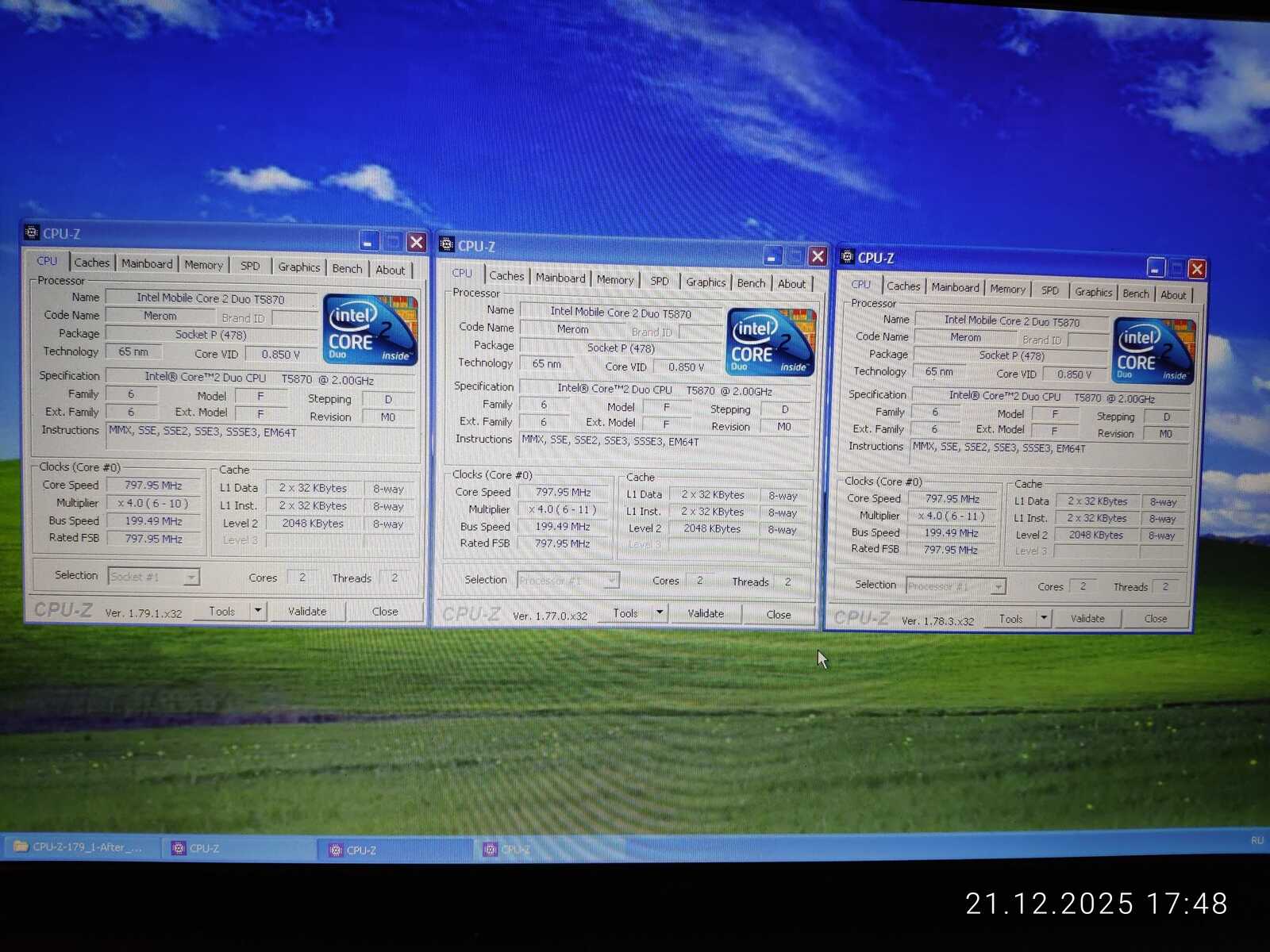1270x952 pixels.
Task: Click the Close button in CPU-Z 1.79.1
Action: (385, 612)
